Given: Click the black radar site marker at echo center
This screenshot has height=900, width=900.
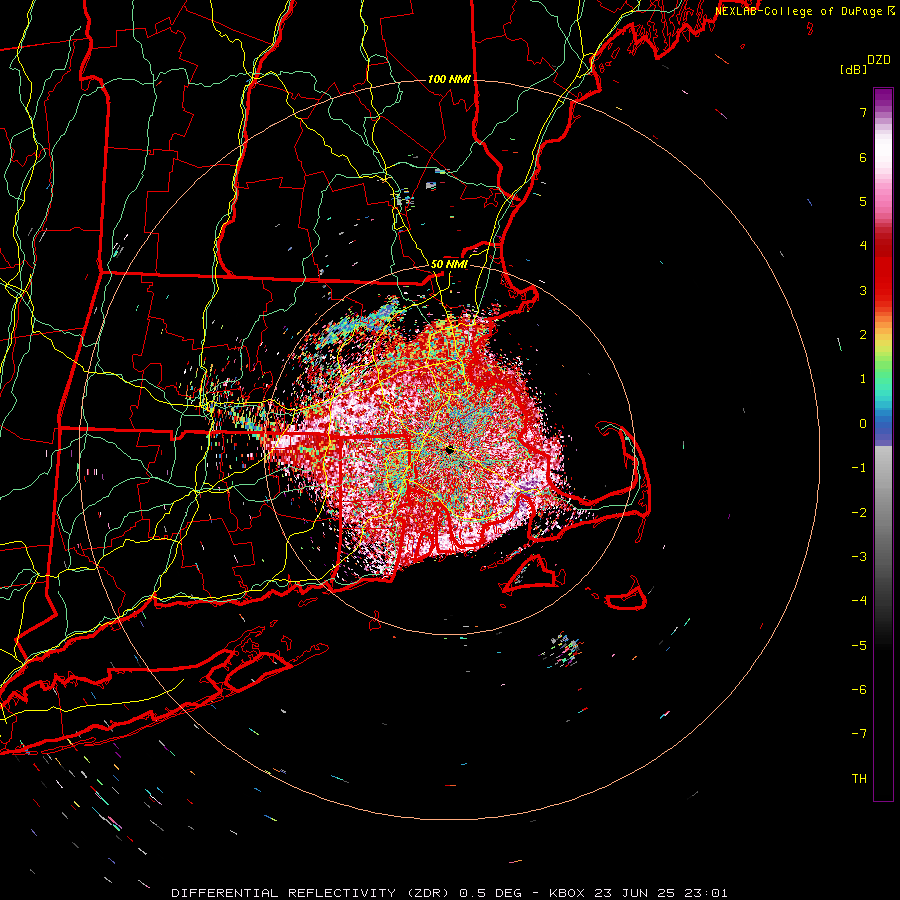Looking at the screenshot, I should coord(449,450).
